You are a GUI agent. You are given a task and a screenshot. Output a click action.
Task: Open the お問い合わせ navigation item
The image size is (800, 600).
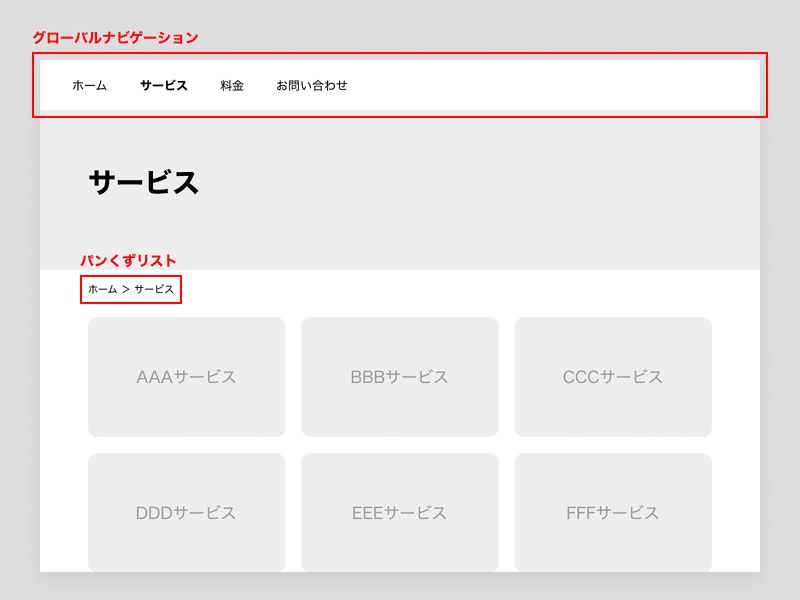(312, 86)
